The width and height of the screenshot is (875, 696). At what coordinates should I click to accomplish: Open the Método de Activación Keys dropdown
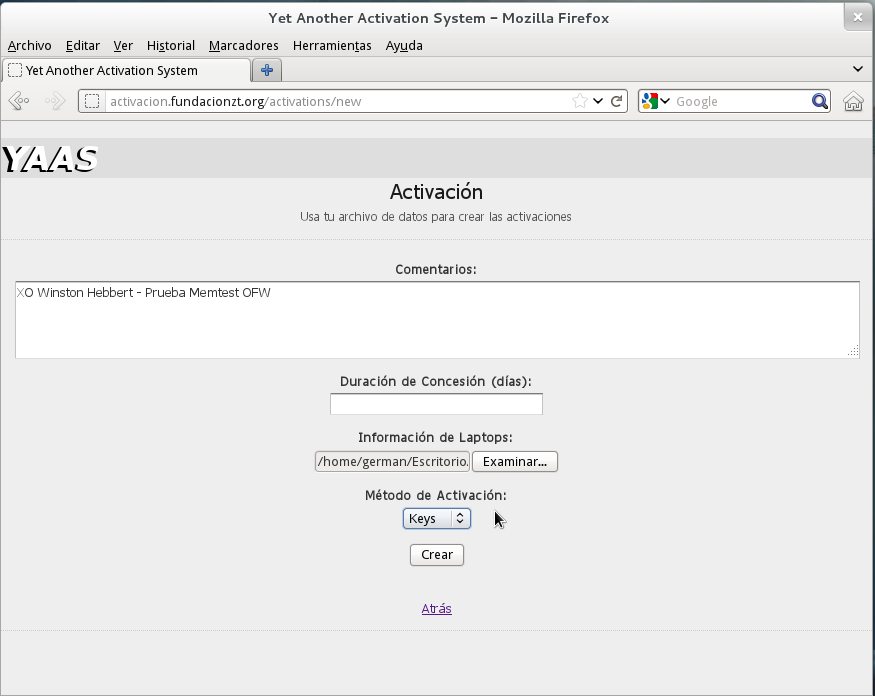(x=436, y=518)
